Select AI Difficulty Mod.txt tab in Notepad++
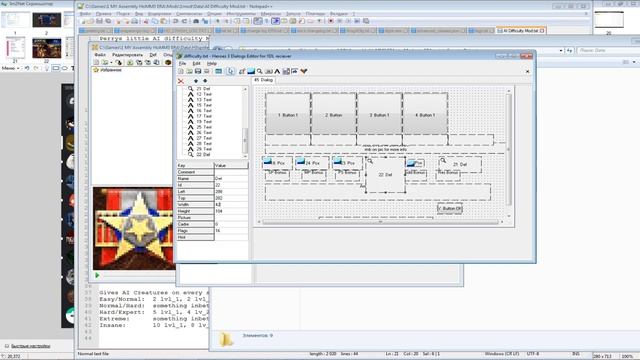 (521, 31)
